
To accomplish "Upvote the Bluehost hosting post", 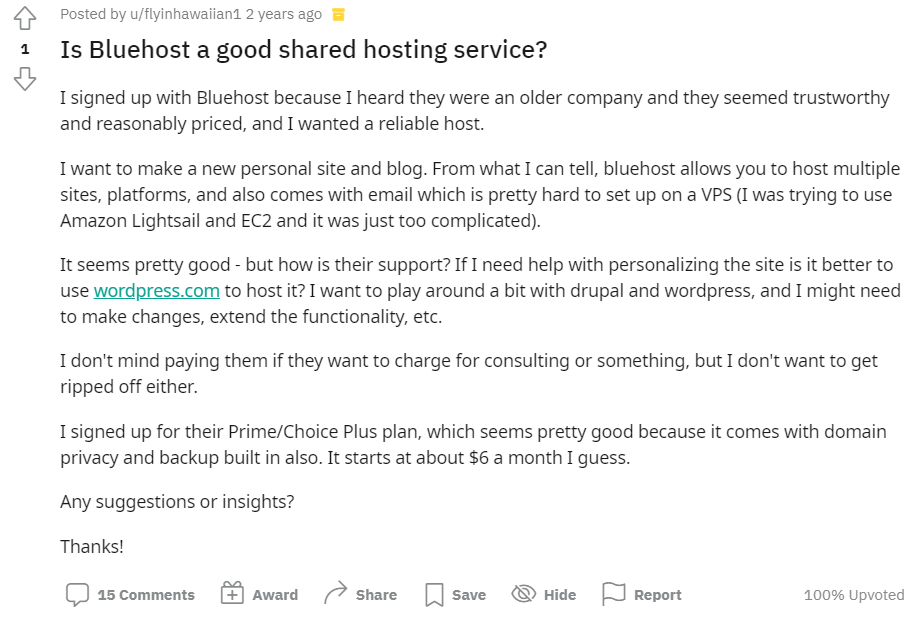I will (x=25, y=18).
